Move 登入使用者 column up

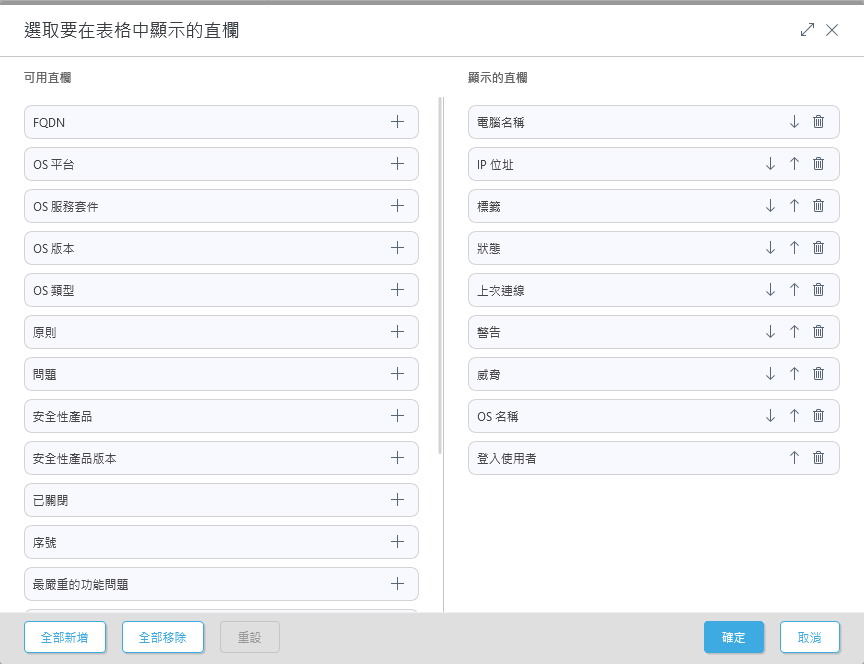coord(794,458)
